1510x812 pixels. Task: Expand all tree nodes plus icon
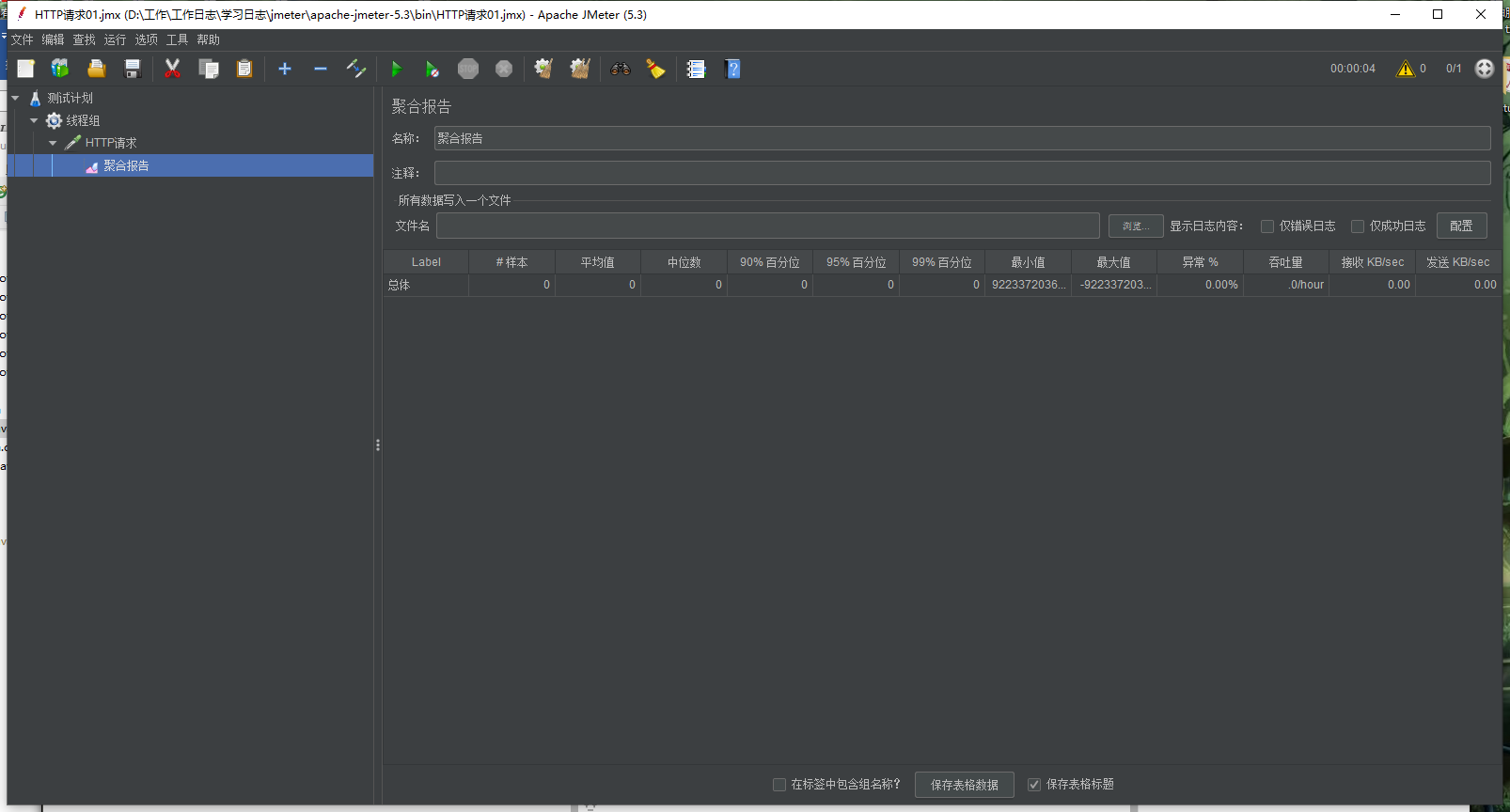[285, 69]
